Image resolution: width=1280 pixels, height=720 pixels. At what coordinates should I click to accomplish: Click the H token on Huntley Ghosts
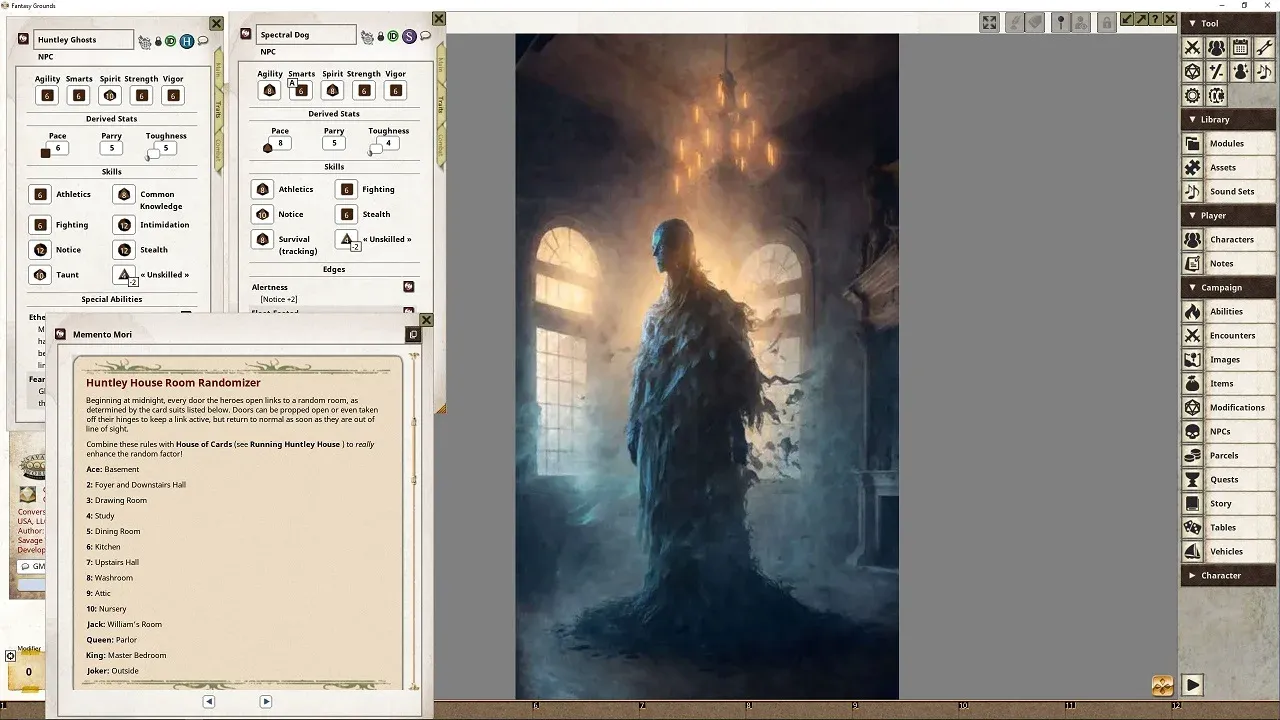click(x=186, y=41)
